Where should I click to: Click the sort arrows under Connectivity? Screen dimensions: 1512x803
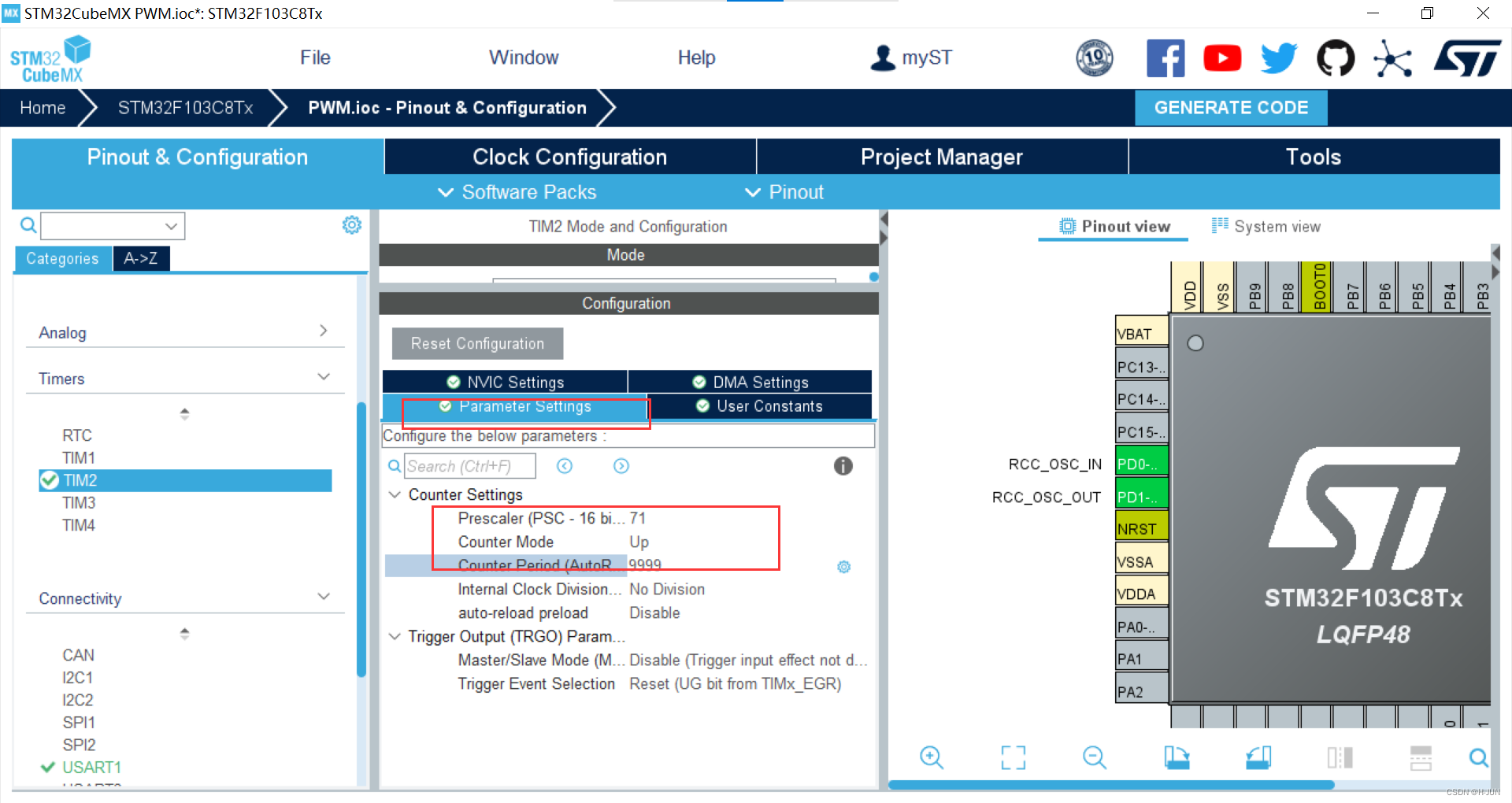184,633
